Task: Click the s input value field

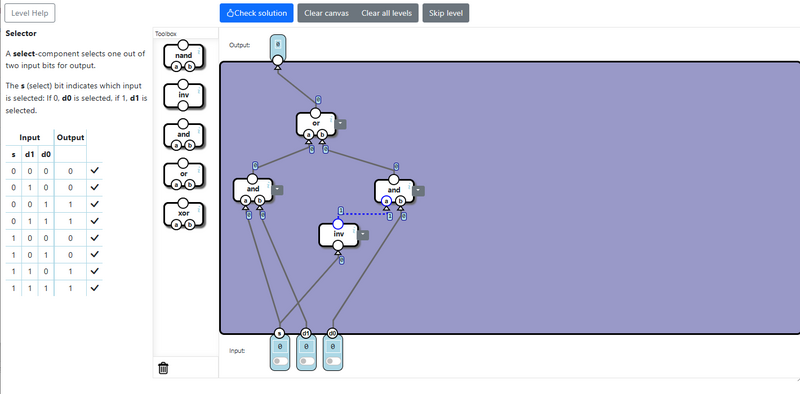Action: (x=280, y=347)
